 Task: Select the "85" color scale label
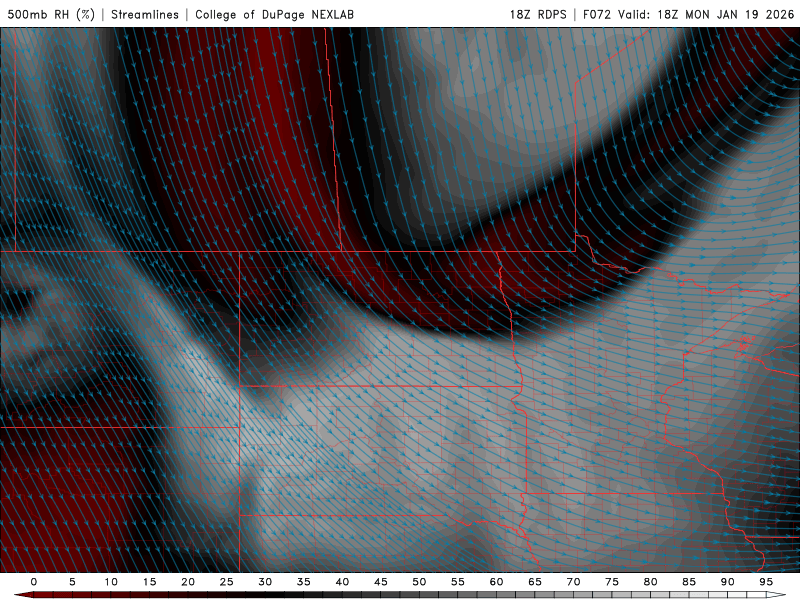(689, 582)
